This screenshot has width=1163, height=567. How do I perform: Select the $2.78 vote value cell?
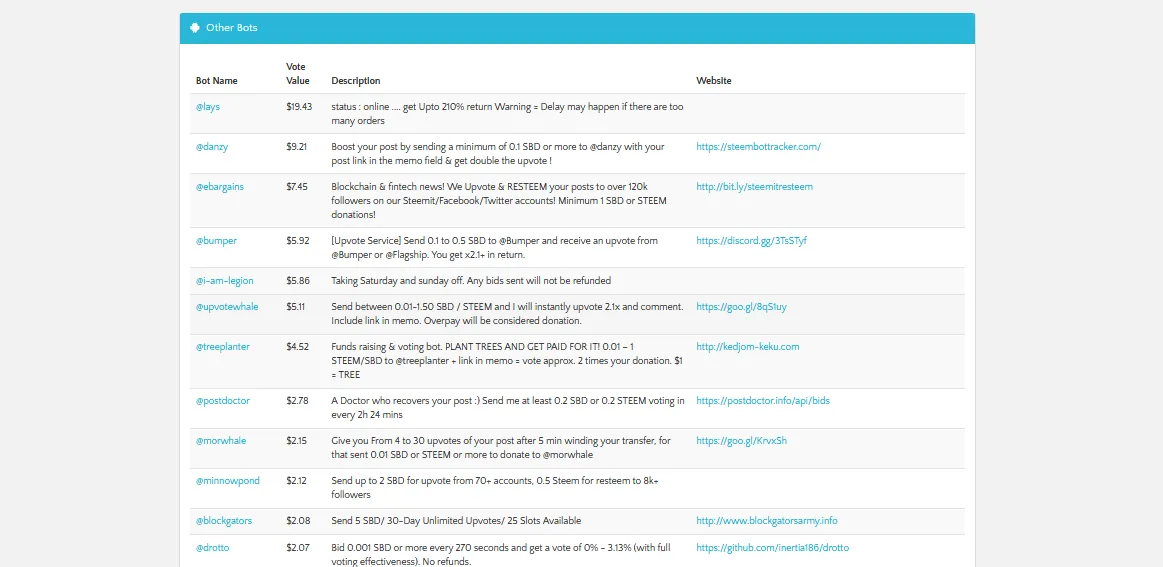click(297, 401)
